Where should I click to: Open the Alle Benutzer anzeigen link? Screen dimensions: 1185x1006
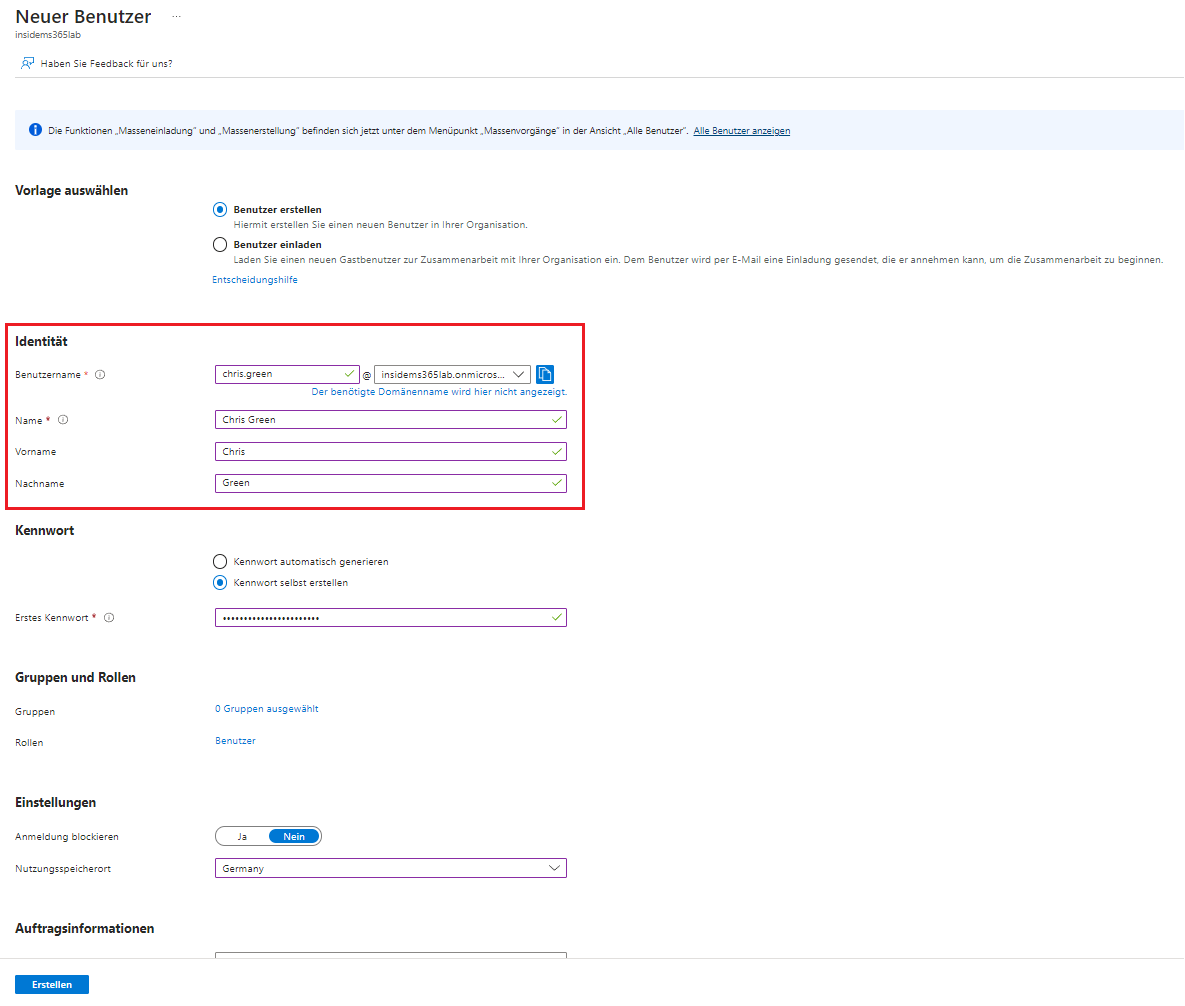(741, 131)
